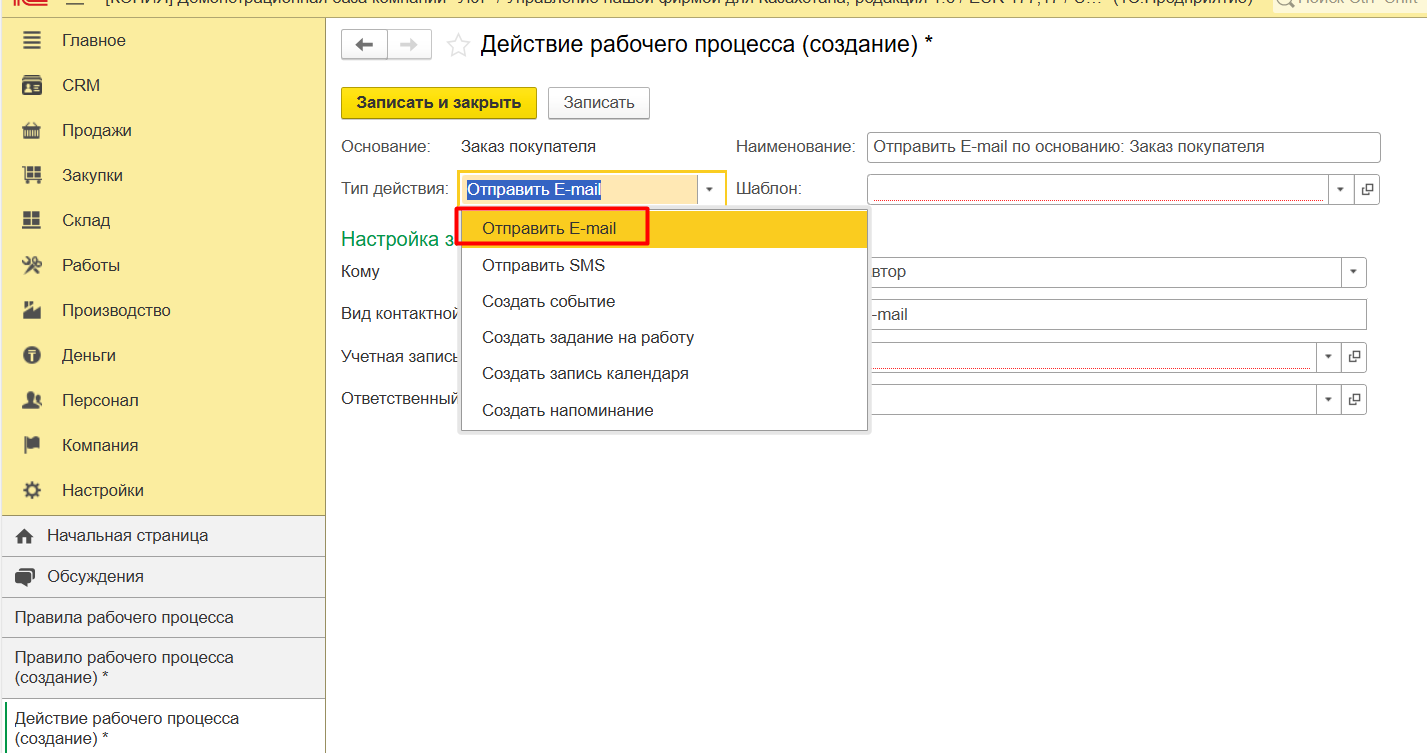
Task: Click the Деньги coin icon
Action: pos(32,356)
